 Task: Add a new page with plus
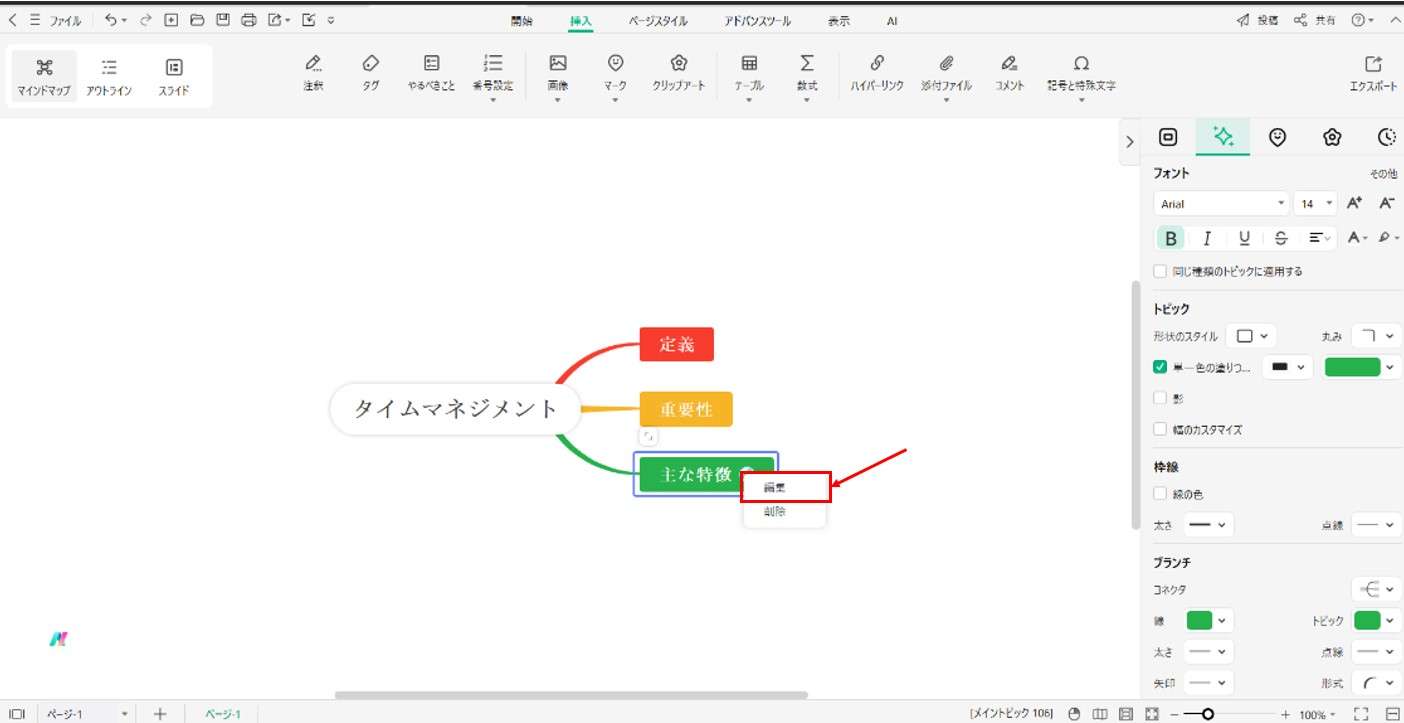(x=160, y=714)
